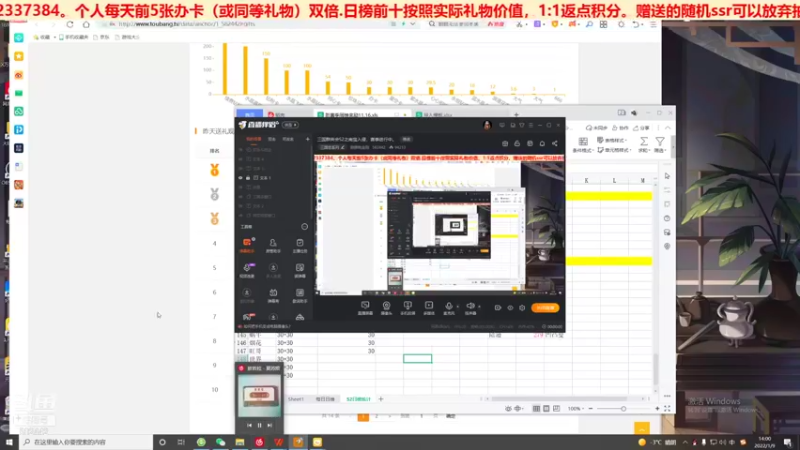Image resolution: width=800 pixels, height=450 pixels.
Task: Add a new scene with the plus icon
Action: pyautogui.click(x=307, y=139)
